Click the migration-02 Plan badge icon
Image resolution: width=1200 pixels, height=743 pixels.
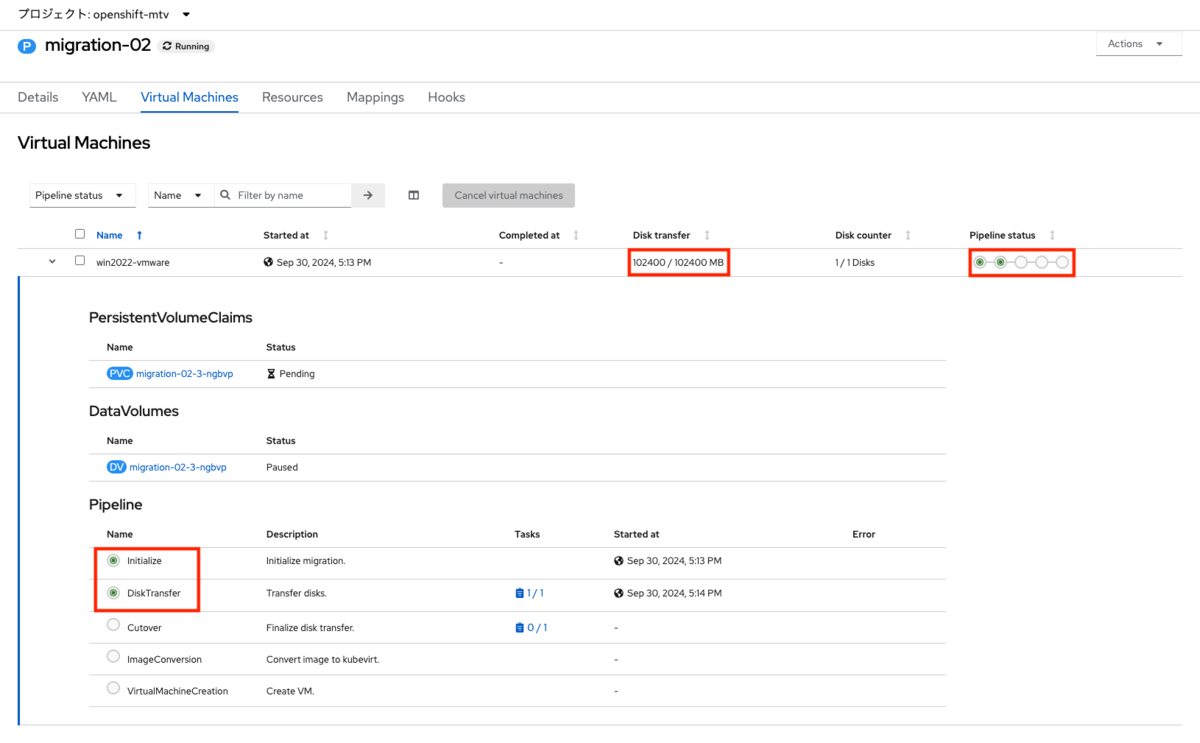(26, 46)
